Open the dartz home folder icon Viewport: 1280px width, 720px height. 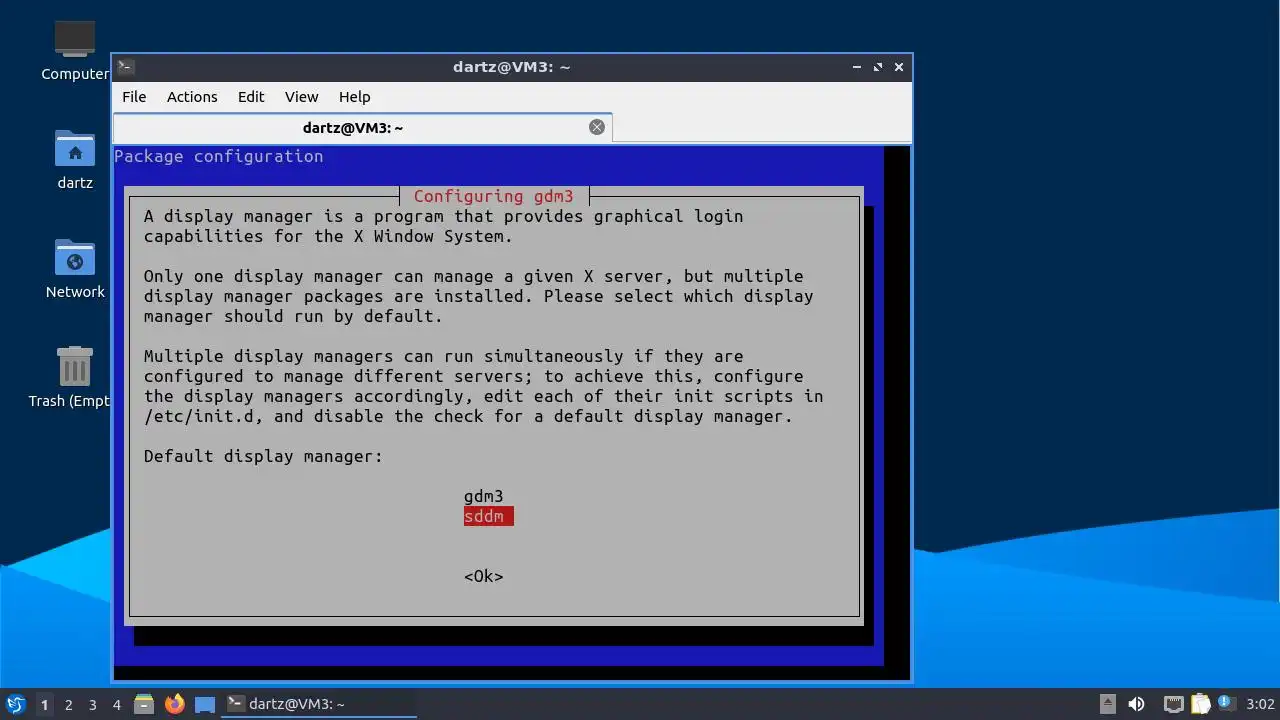point(75,160)
